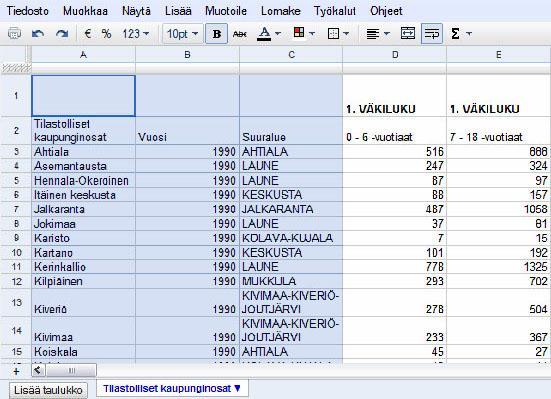This screenshot has width=551, height=399.
Task: Click the cell borders icon
Action: 333,34
